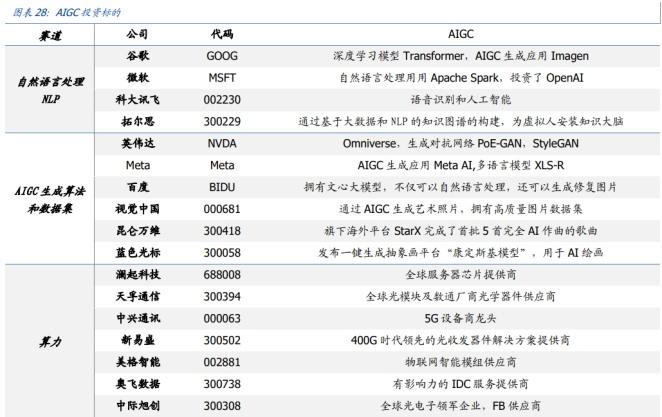The width and height of the screenshot is (662, 417).
Task: Click stock code '300058'
Action: point(222,253)
